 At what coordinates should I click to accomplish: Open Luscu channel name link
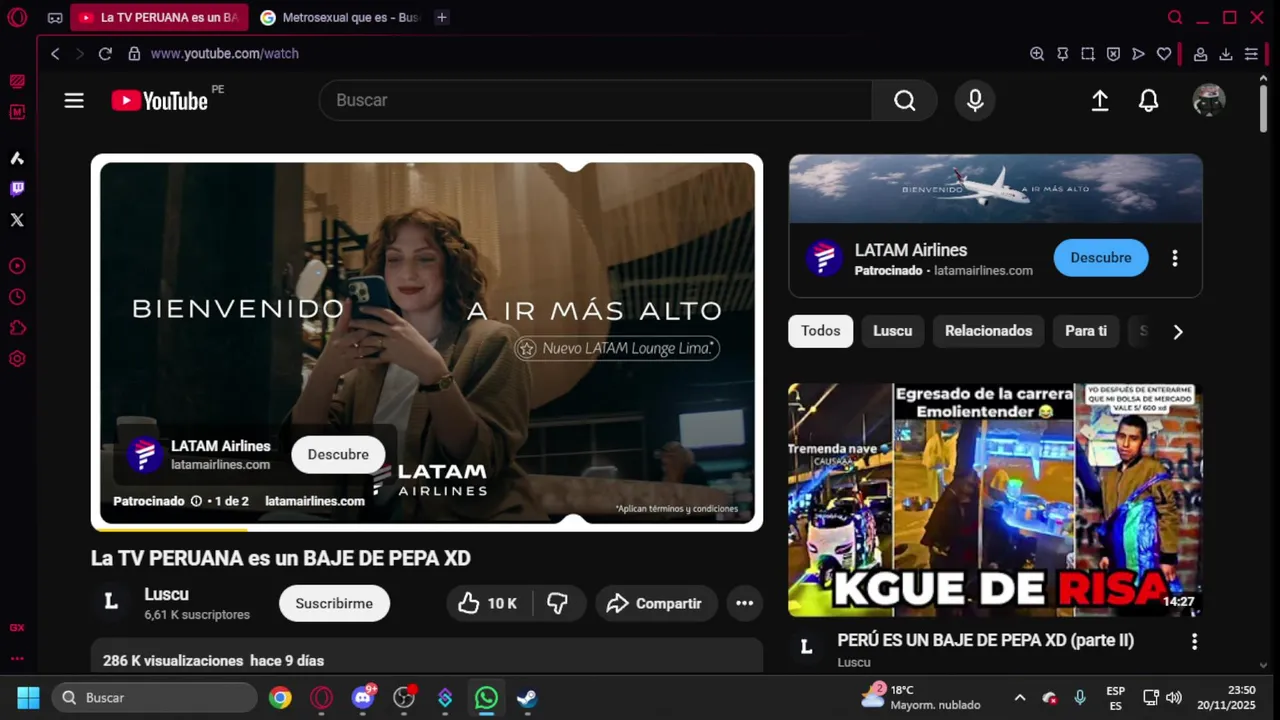pos(166,594)
